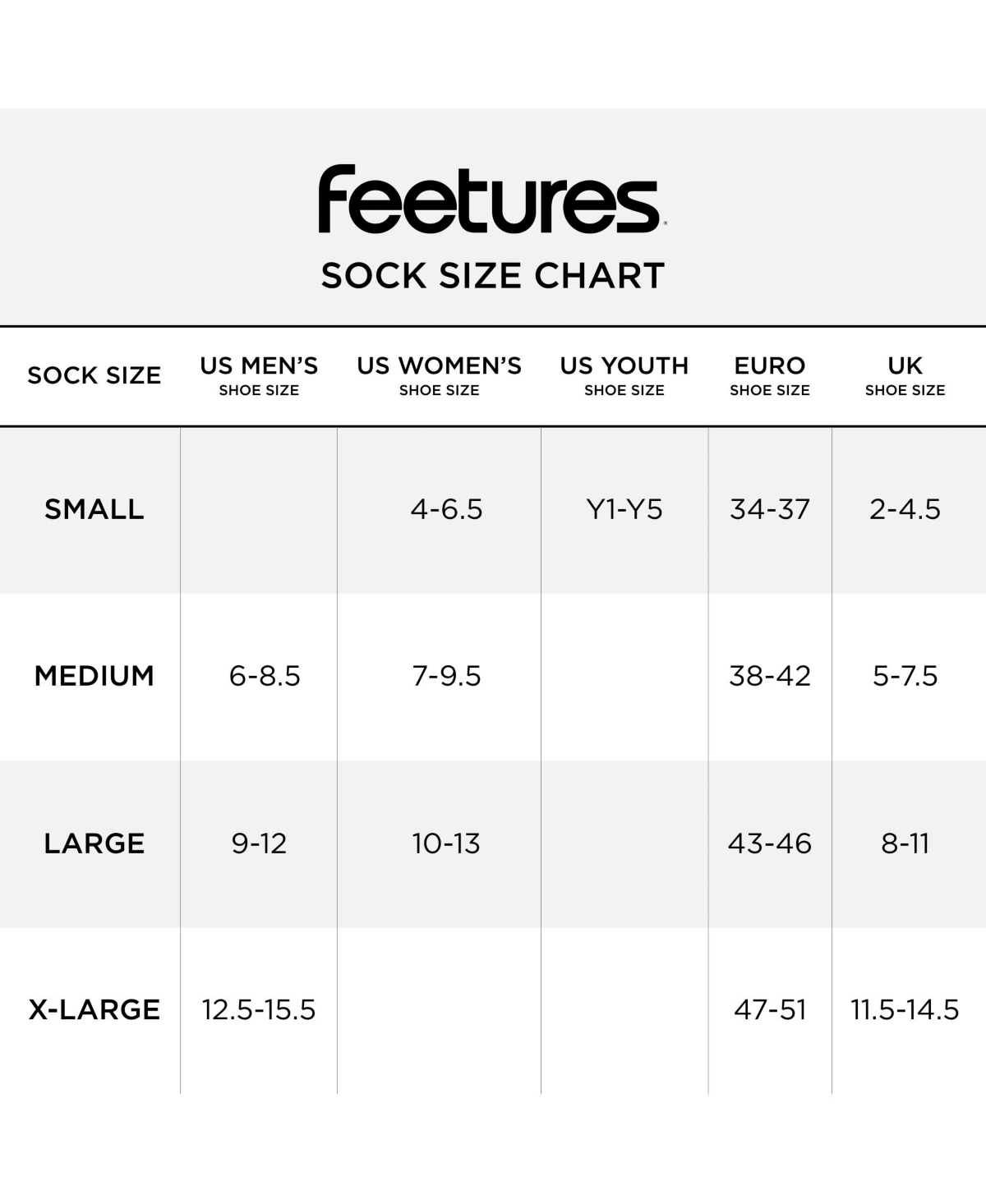Click the US Women's shoe size header
The image size is (986, 1204).
(439, 375)
